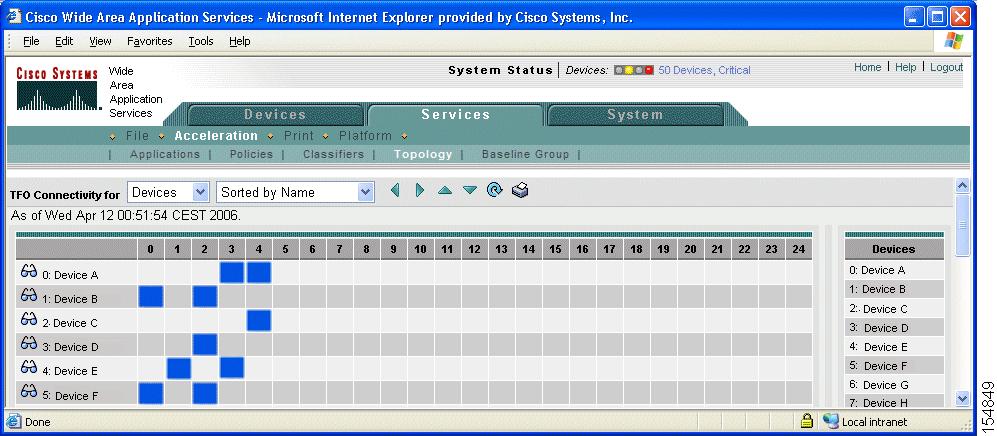Select the Topology submenu

423,154
